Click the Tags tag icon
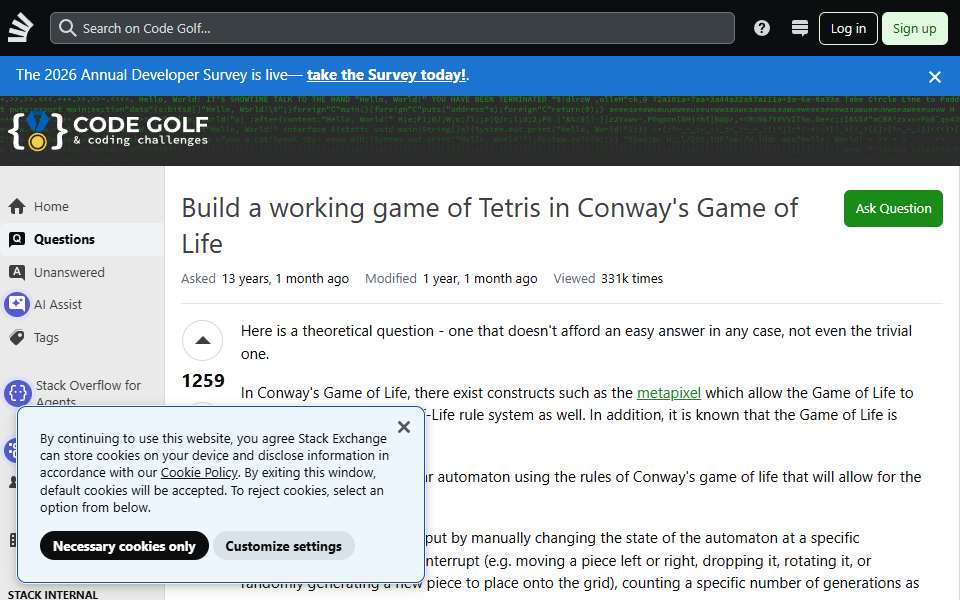This screenshot has width=960, height=600. [x=17, y=337]
